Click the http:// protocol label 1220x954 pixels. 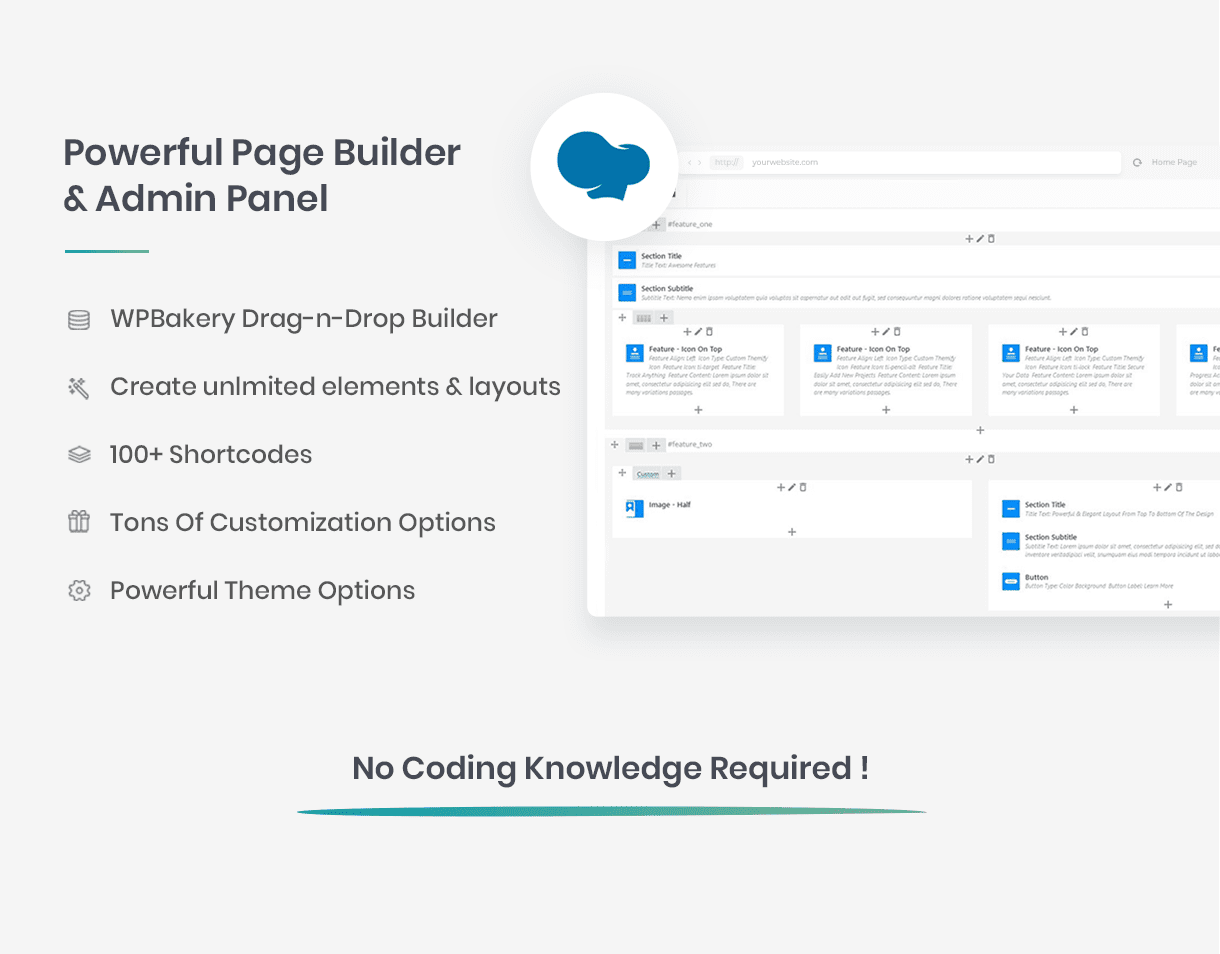pyautogui.click(x=726, y=162)
